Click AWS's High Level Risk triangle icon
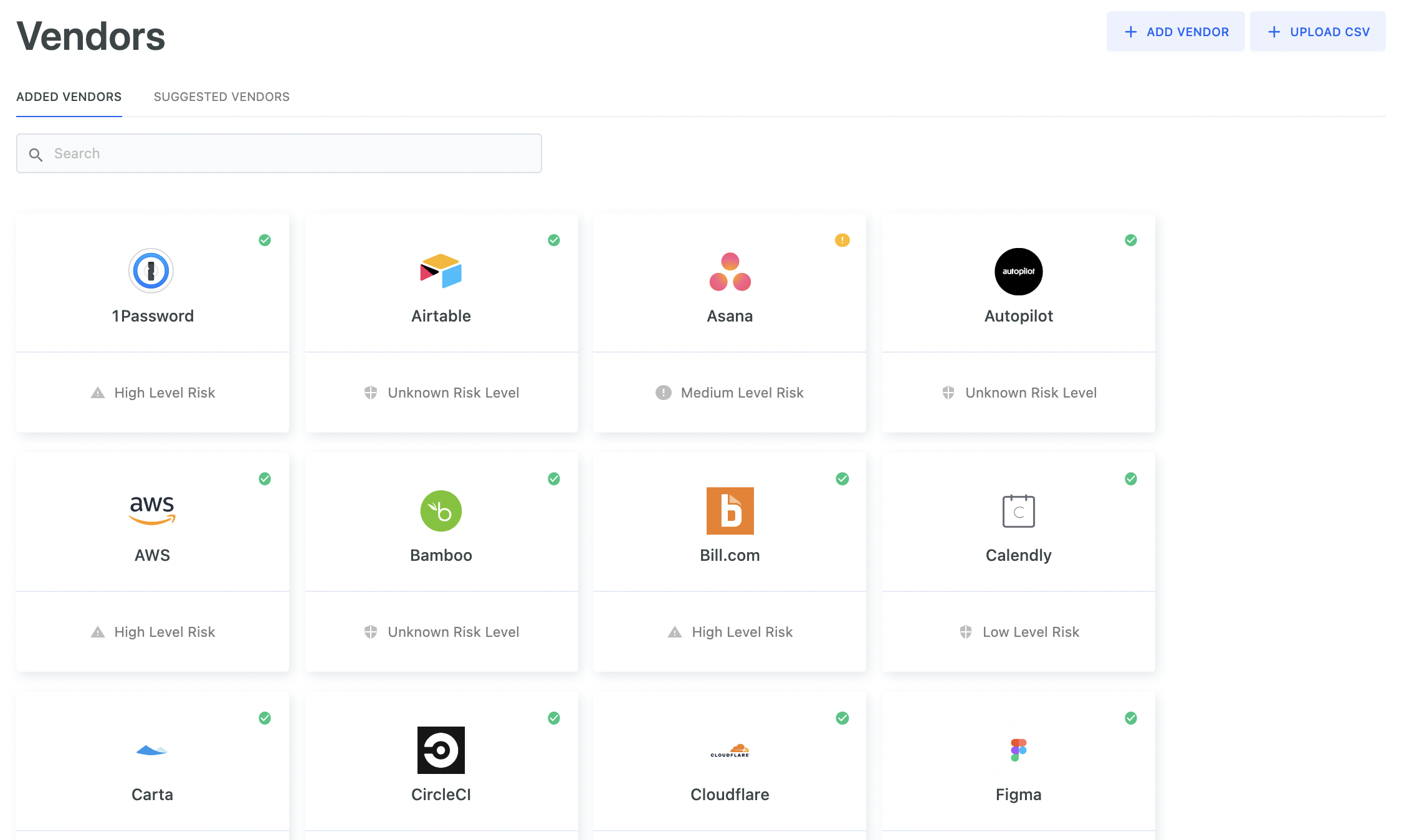1402x840 pixels. (x=98, y=632)
